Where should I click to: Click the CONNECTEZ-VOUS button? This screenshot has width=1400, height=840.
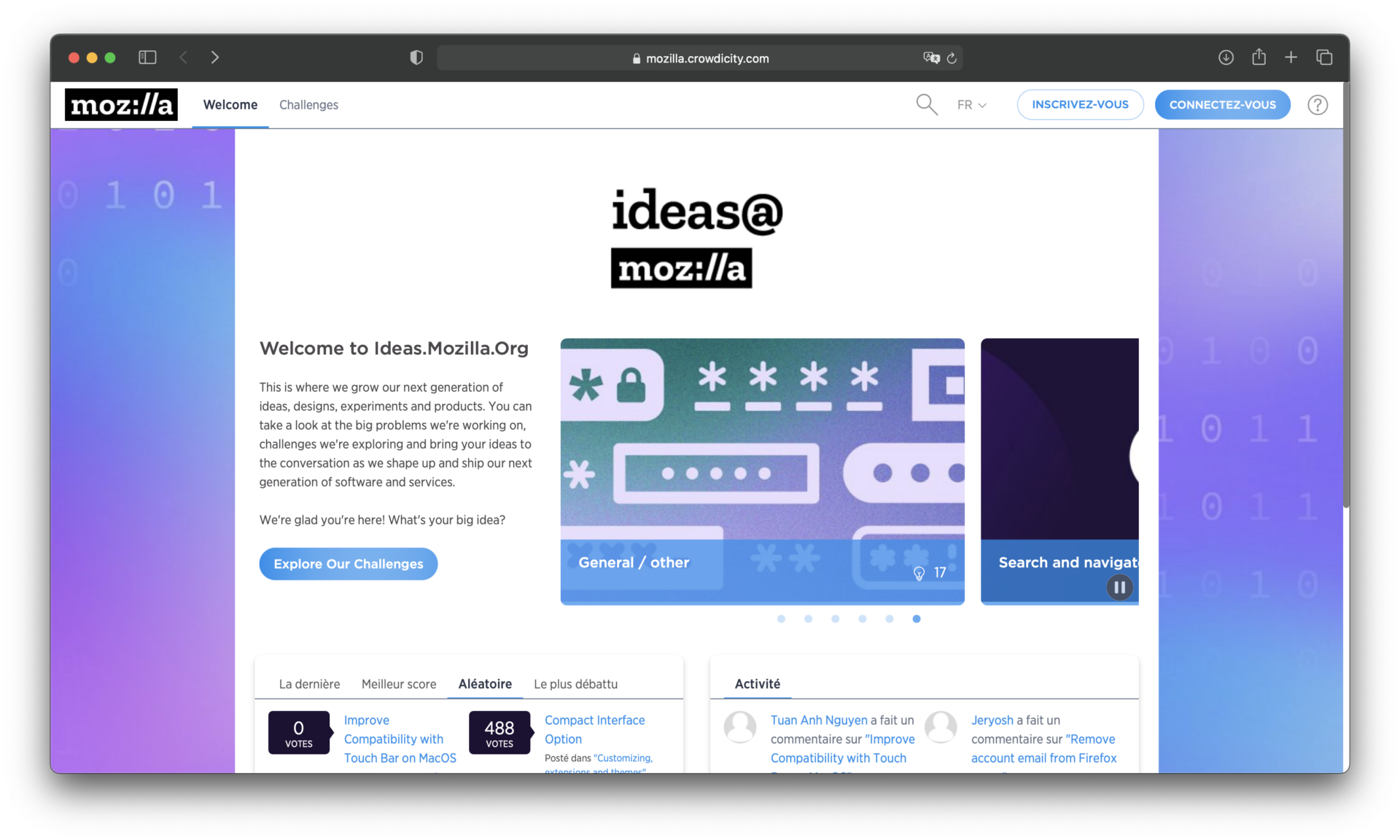(x=1222, y=104)
